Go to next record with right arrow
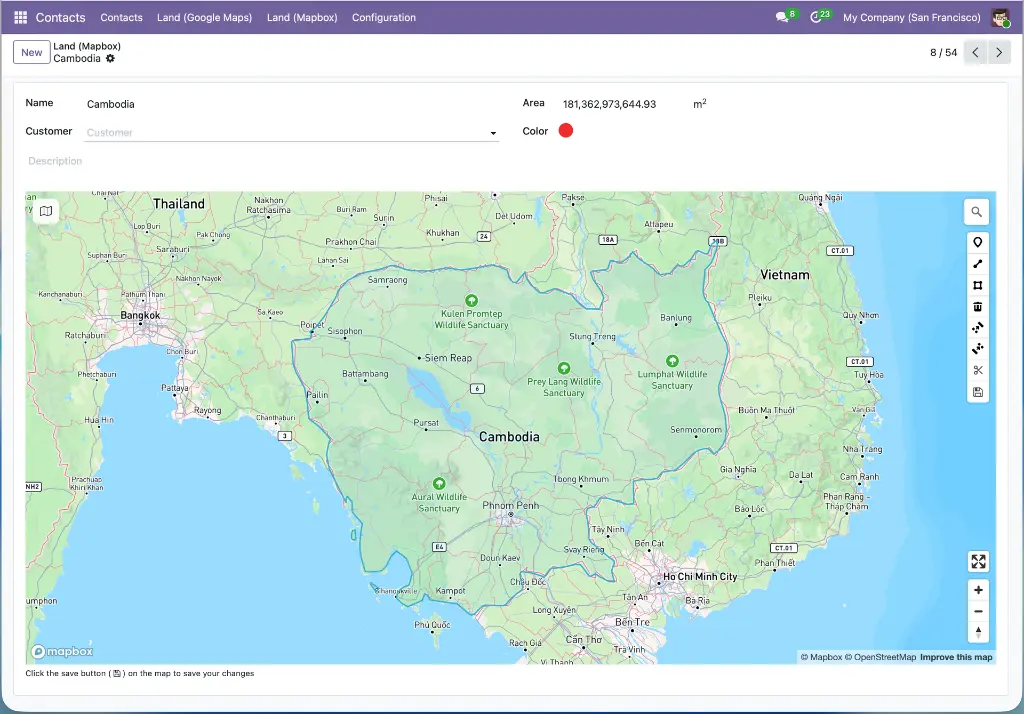This screenshot has height=714, width=1024. tap(999, 52)
